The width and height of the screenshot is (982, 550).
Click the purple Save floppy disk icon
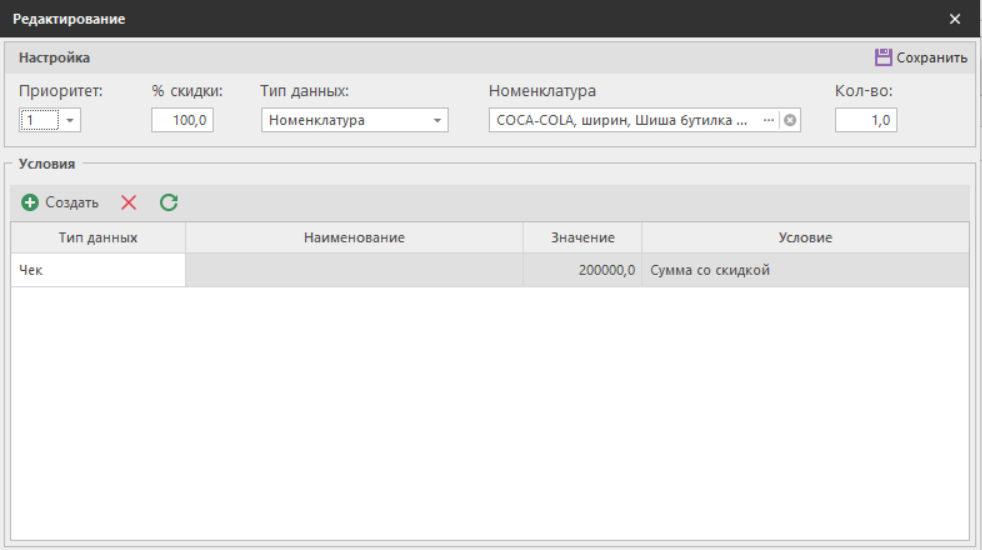(x=883, y=58)
